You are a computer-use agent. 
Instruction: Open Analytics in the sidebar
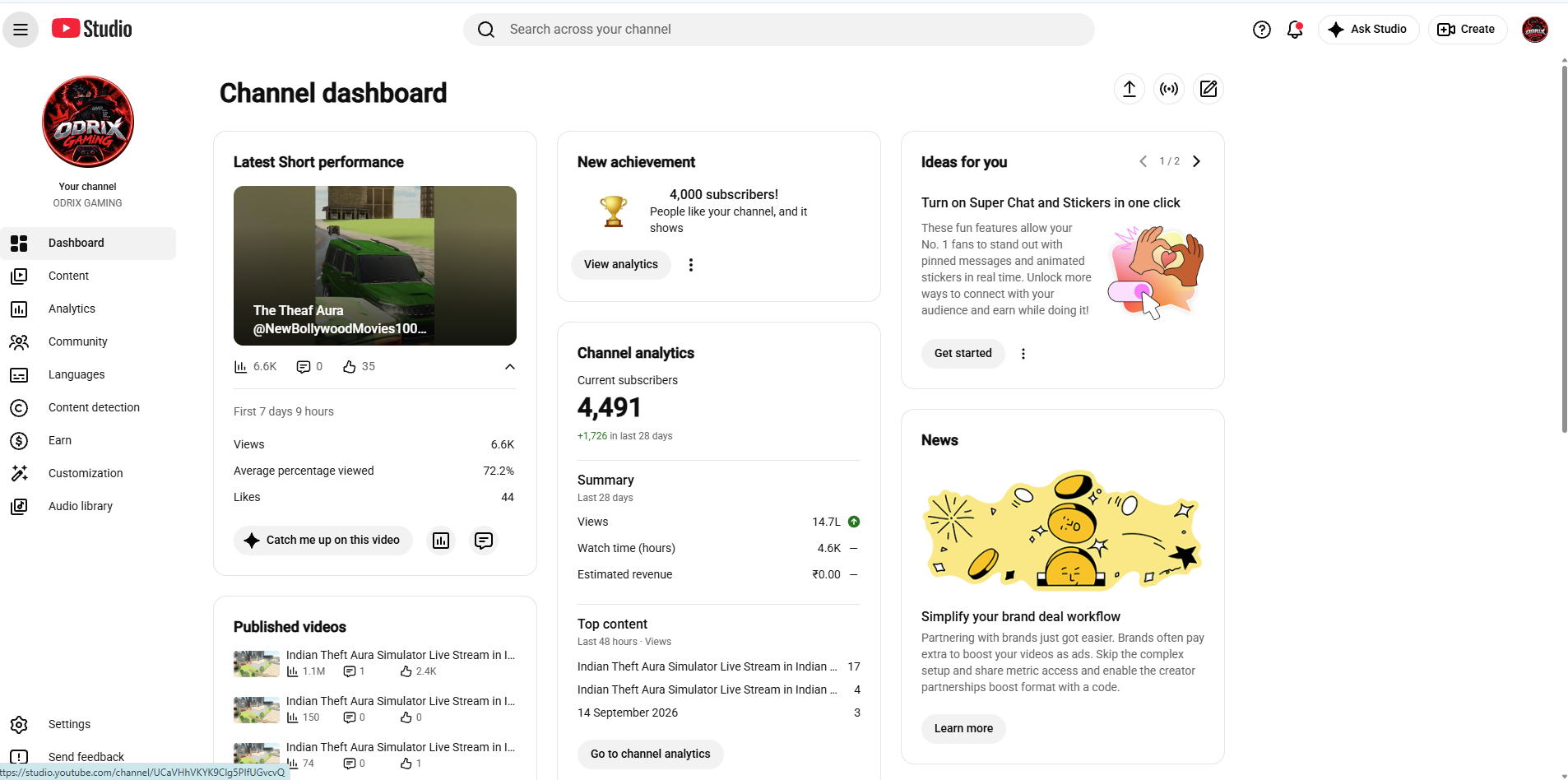click(x=88, y=309)
